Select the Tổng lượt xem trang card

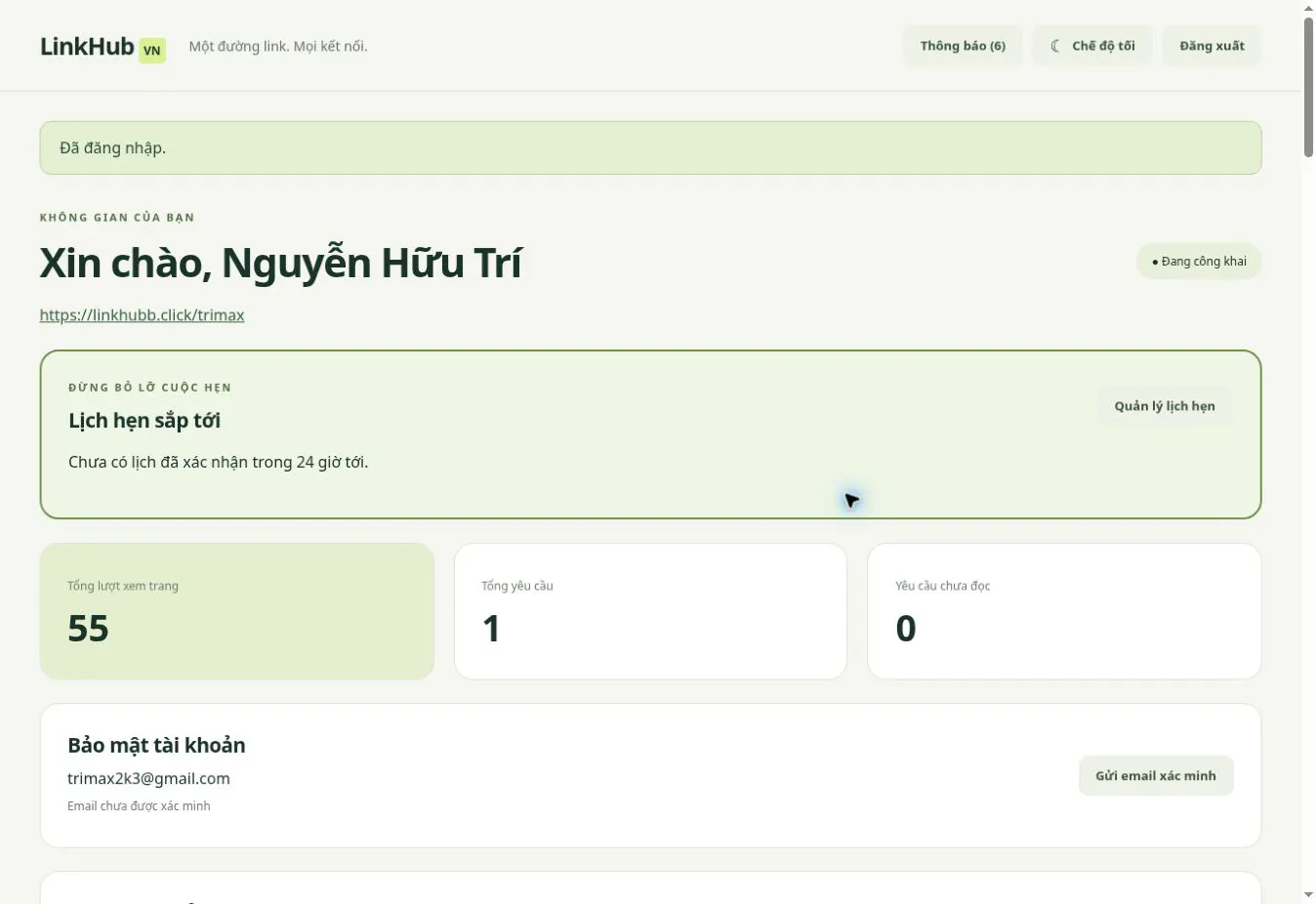coord(237,611)
